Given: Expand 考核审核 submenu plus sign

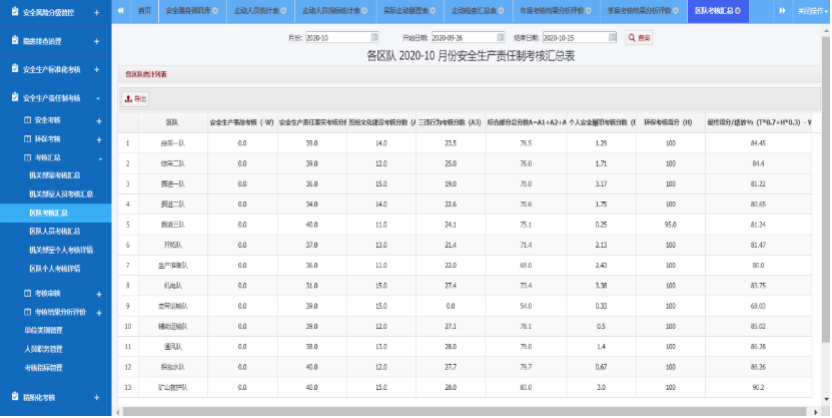Looking at the screenshot, I should (x=99, y=294).
